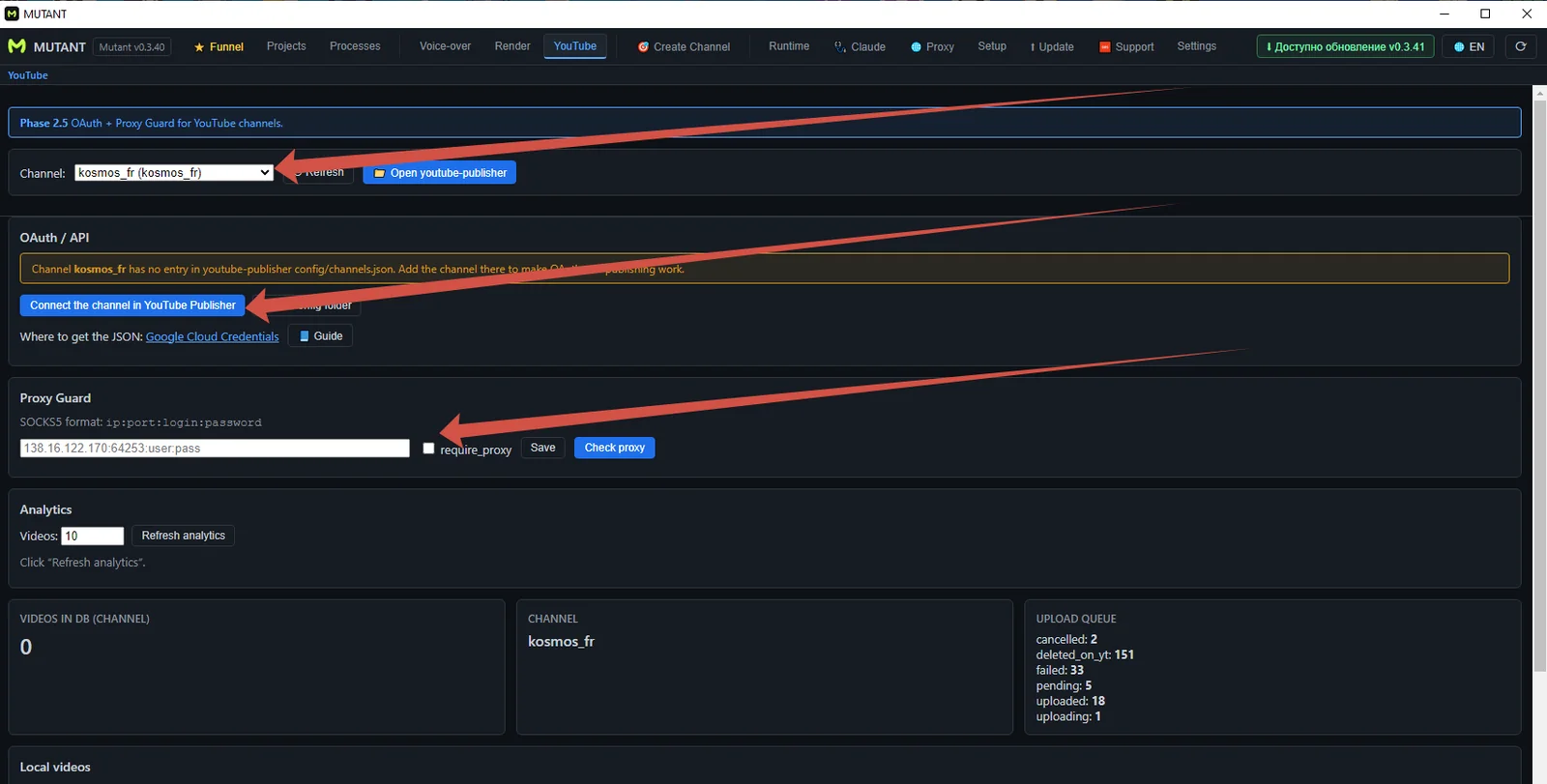Click the "pending: 5" queue entry

tap(1064, 686)
